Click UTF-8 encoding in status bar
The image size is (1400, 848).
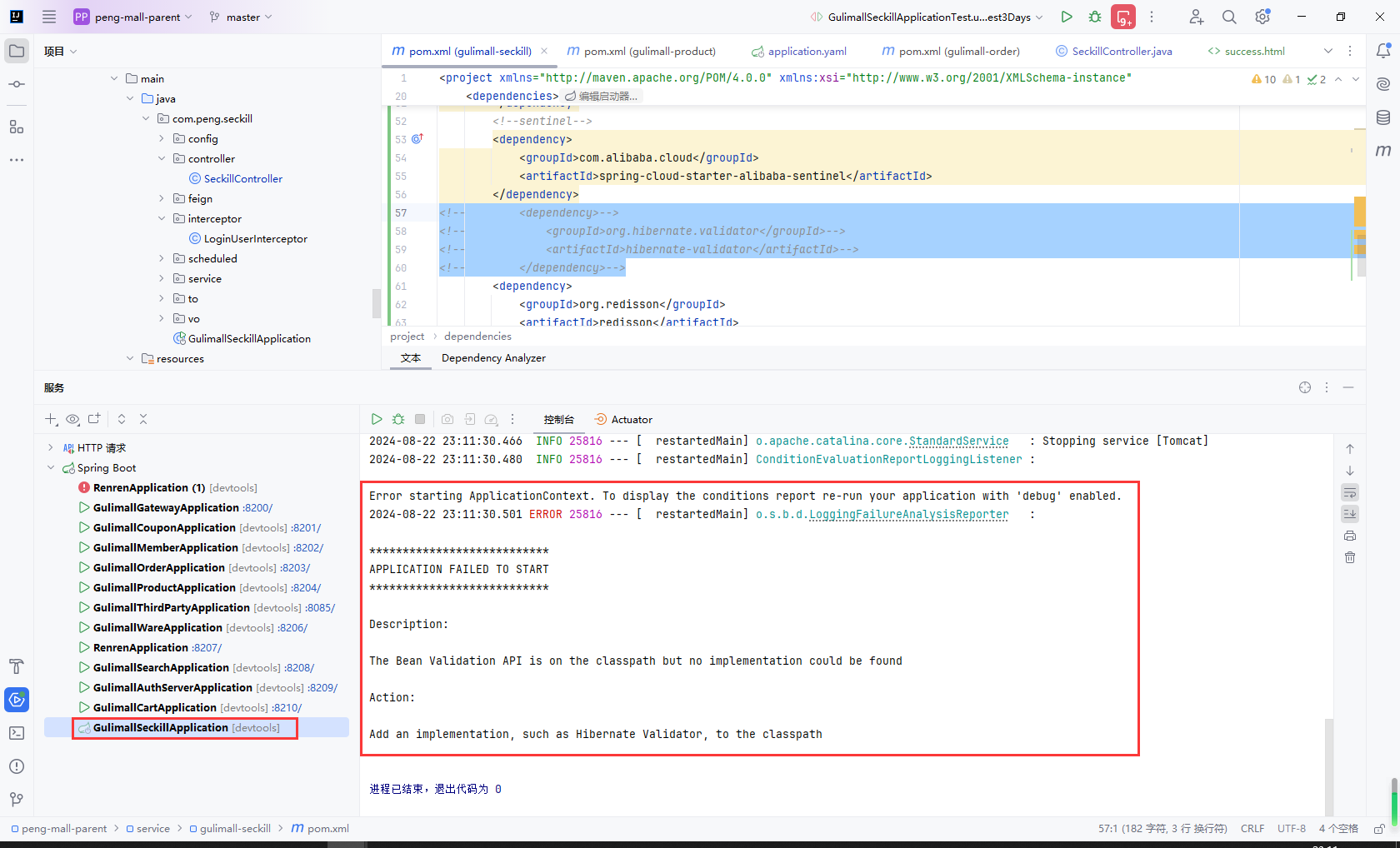point(1292,829)
